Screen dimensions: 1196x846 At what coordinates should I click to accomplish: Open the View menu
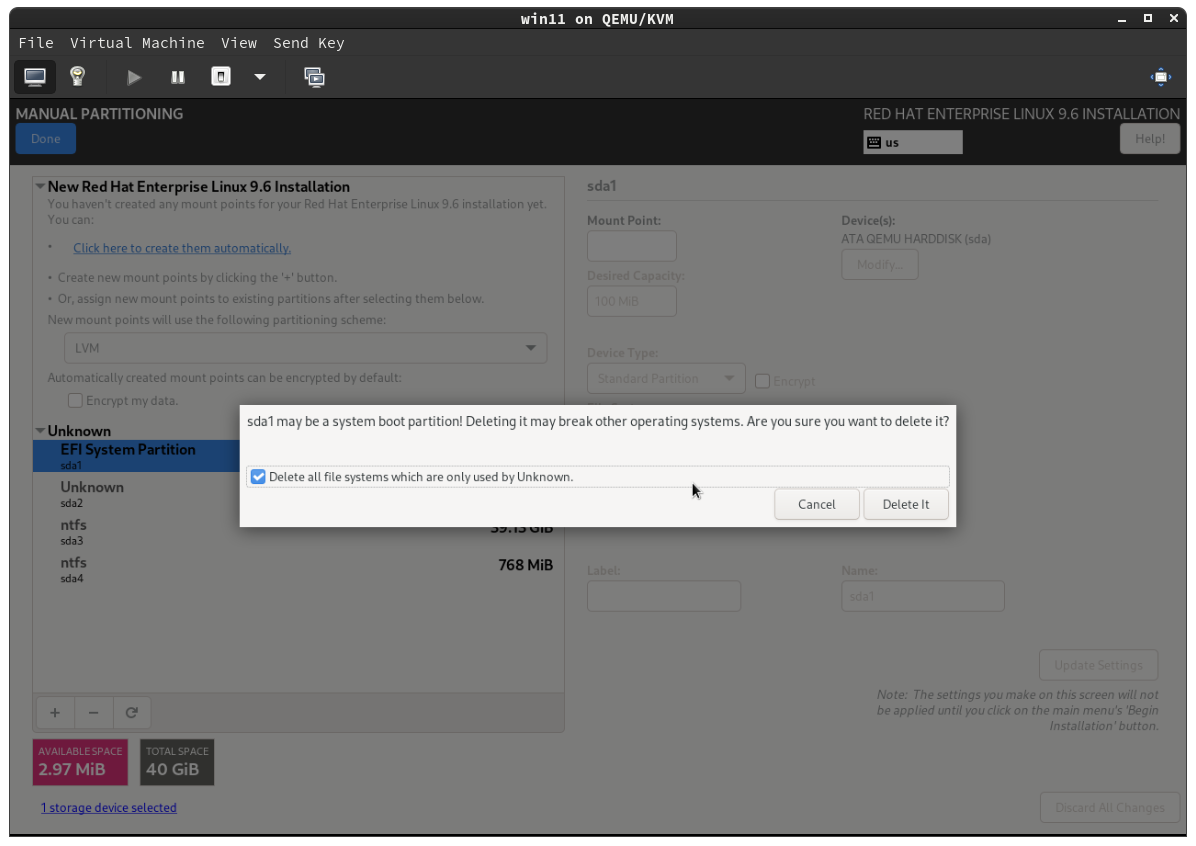pos(239,43)
